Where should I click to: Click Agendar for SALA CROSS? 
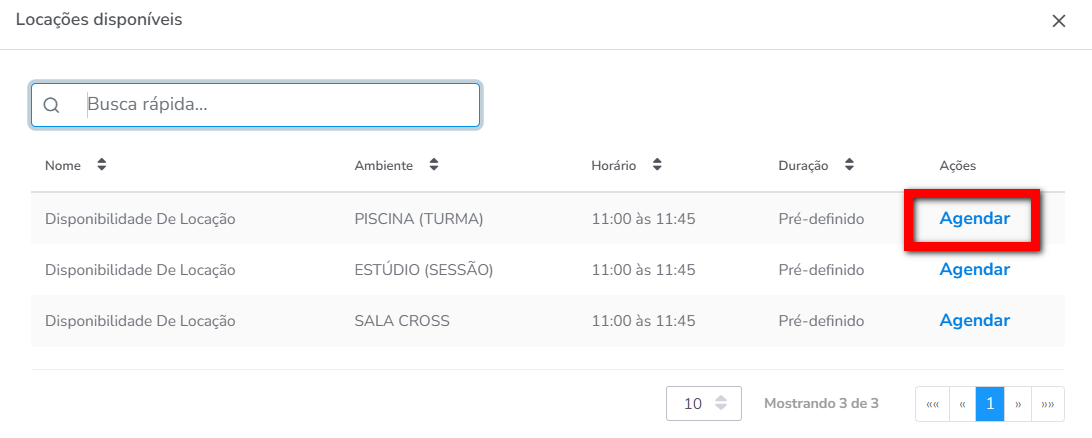974,321
